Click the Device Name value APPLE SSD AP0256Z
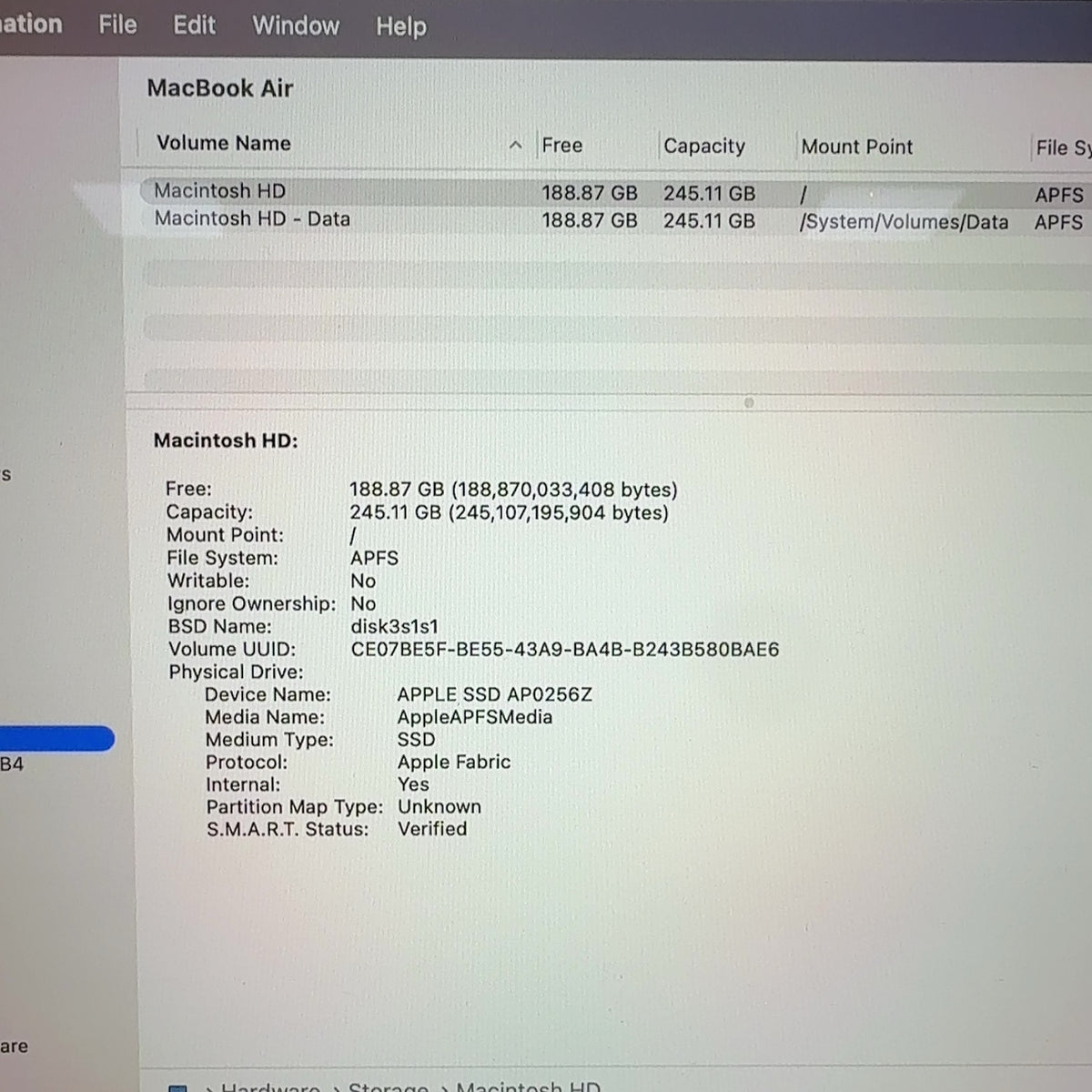Image resolution: width=1092 pixels, height=1092 pixels. click(494, 694)
